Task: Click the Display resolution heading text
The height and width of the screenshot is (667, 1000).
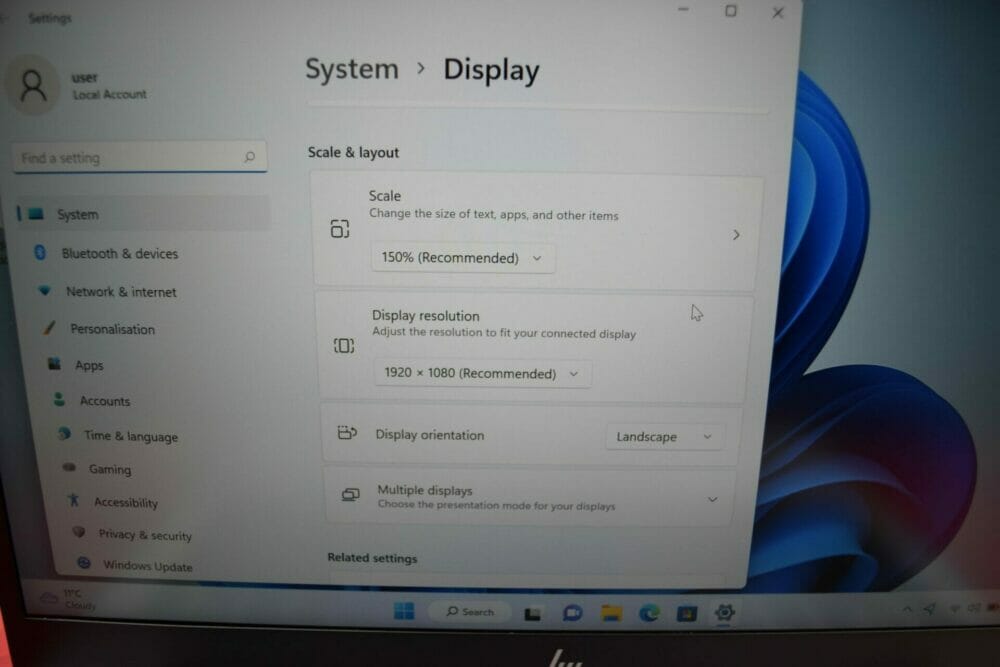Action: (425, 316)
